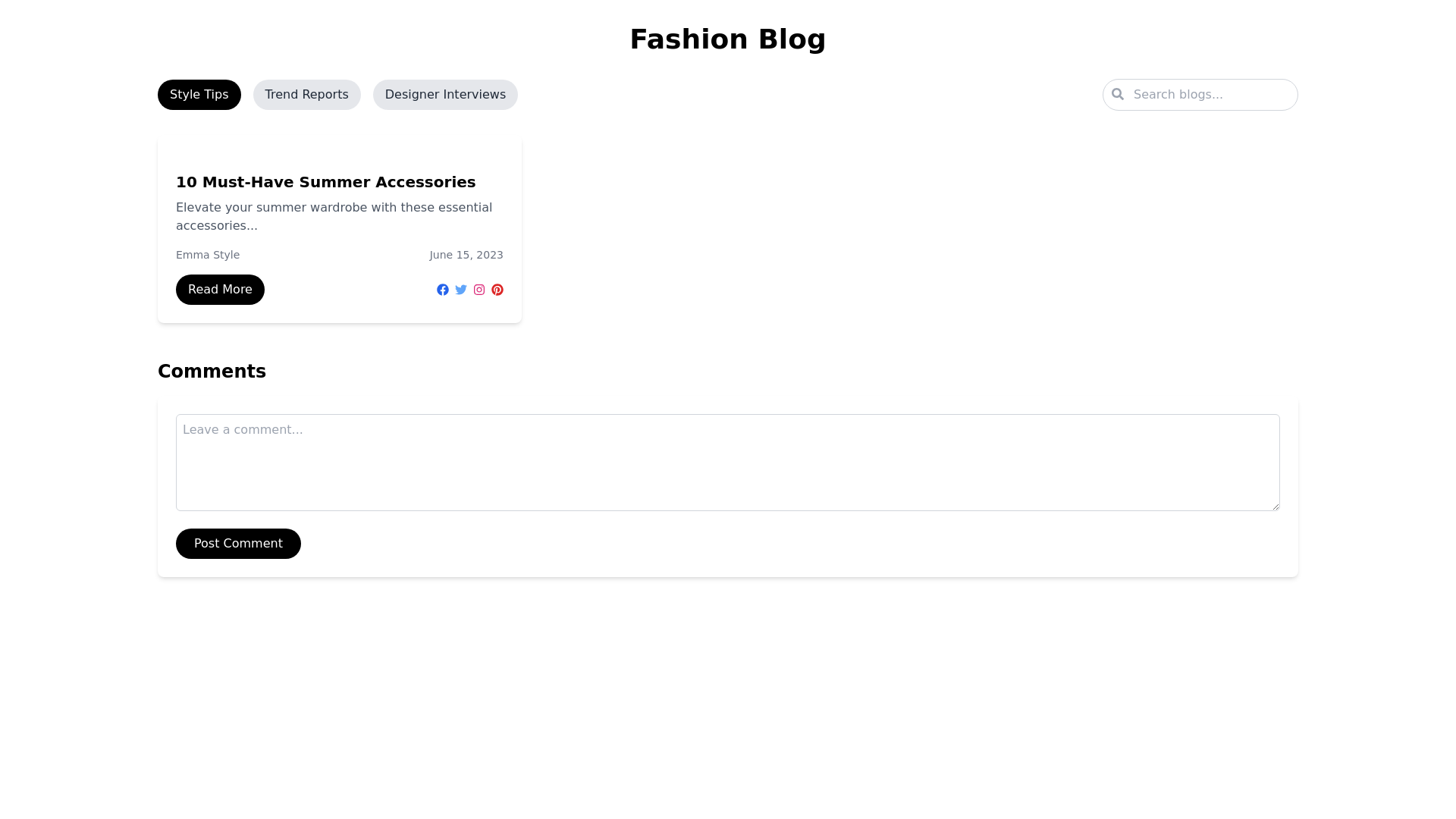This screenshot has height=819, width=1456.
Task: Click the Fashion Blog heading
Action: pos(727,39)
